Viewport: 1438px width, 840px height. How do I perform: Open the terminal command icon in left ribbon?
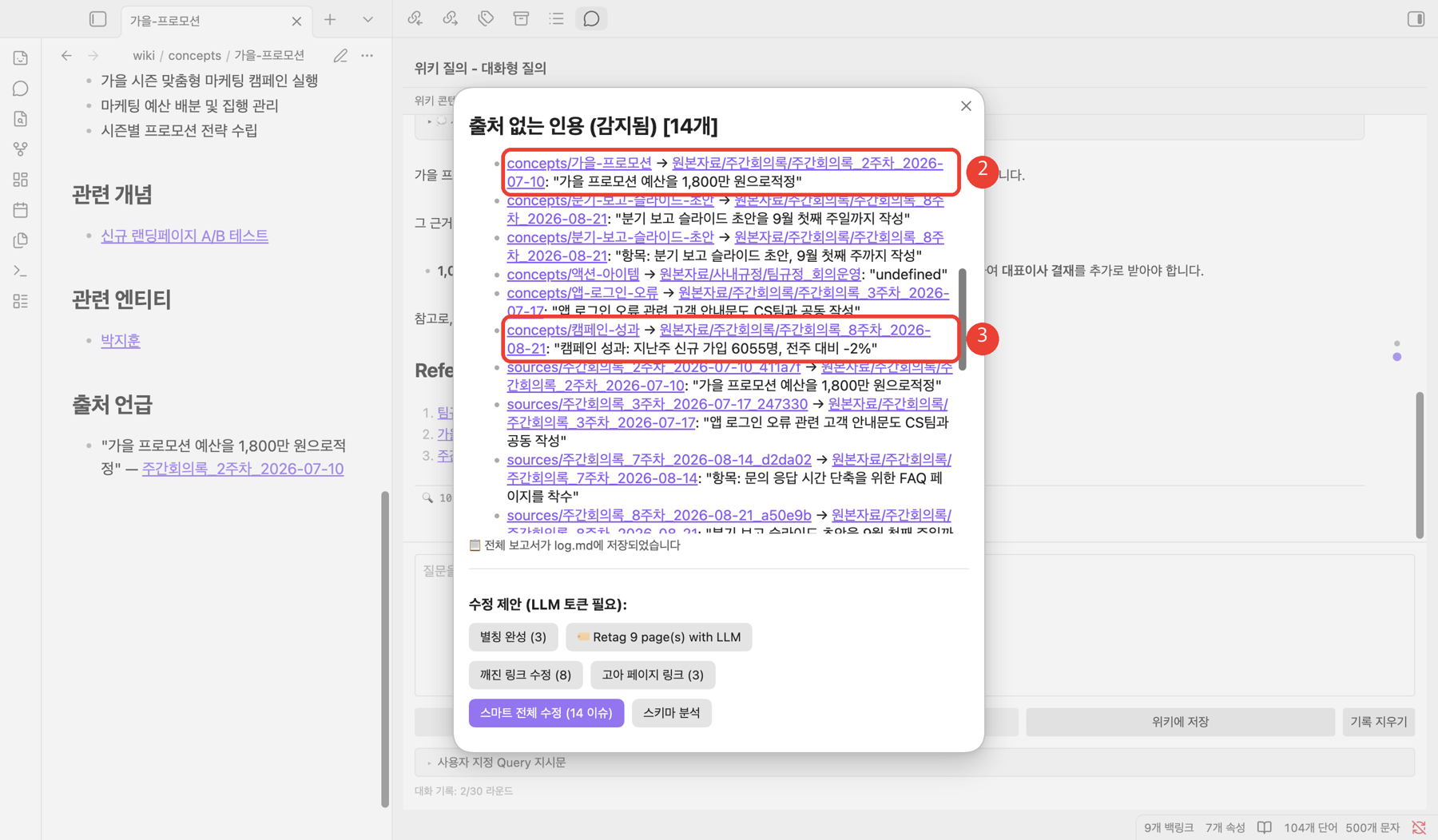(21, 271)
